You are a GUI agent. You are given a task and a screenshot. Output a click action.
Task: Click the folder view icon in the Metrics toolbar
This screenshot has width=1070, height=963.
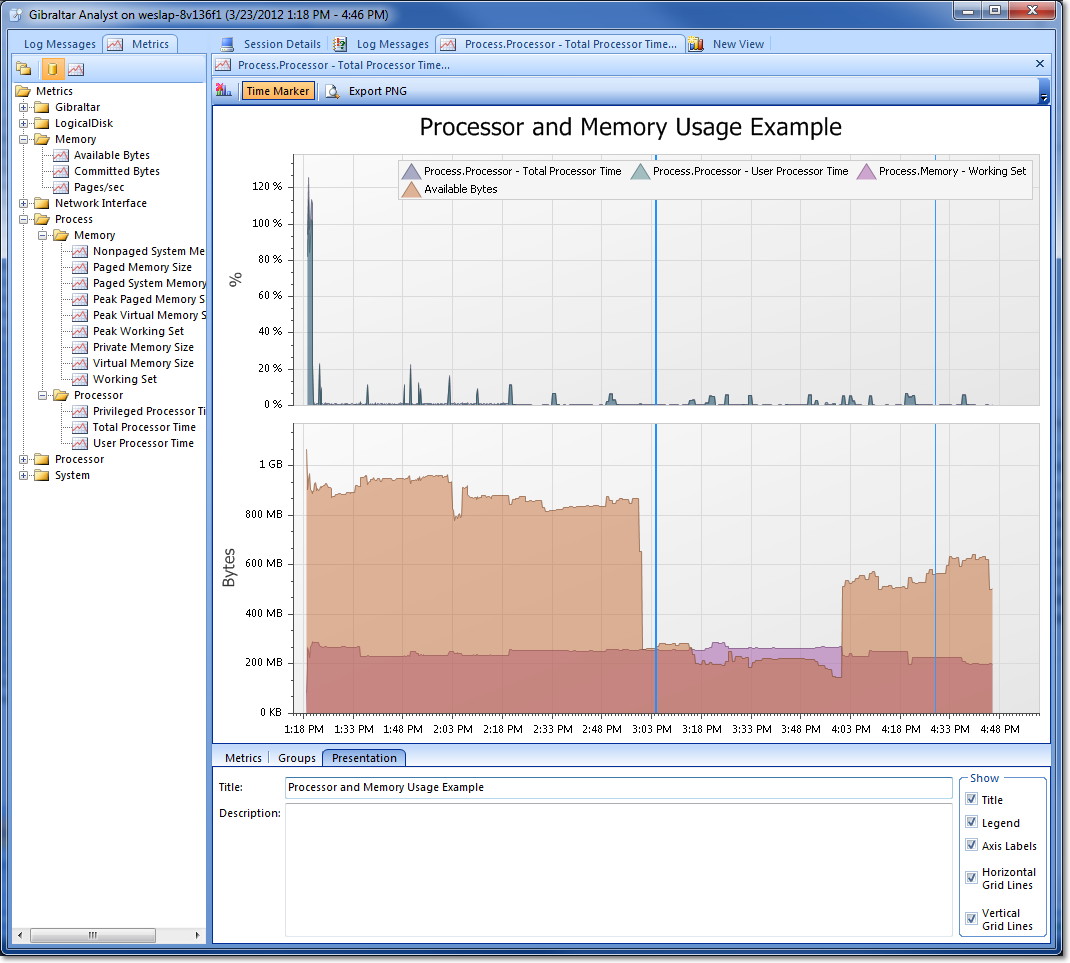tap(23, 69)
